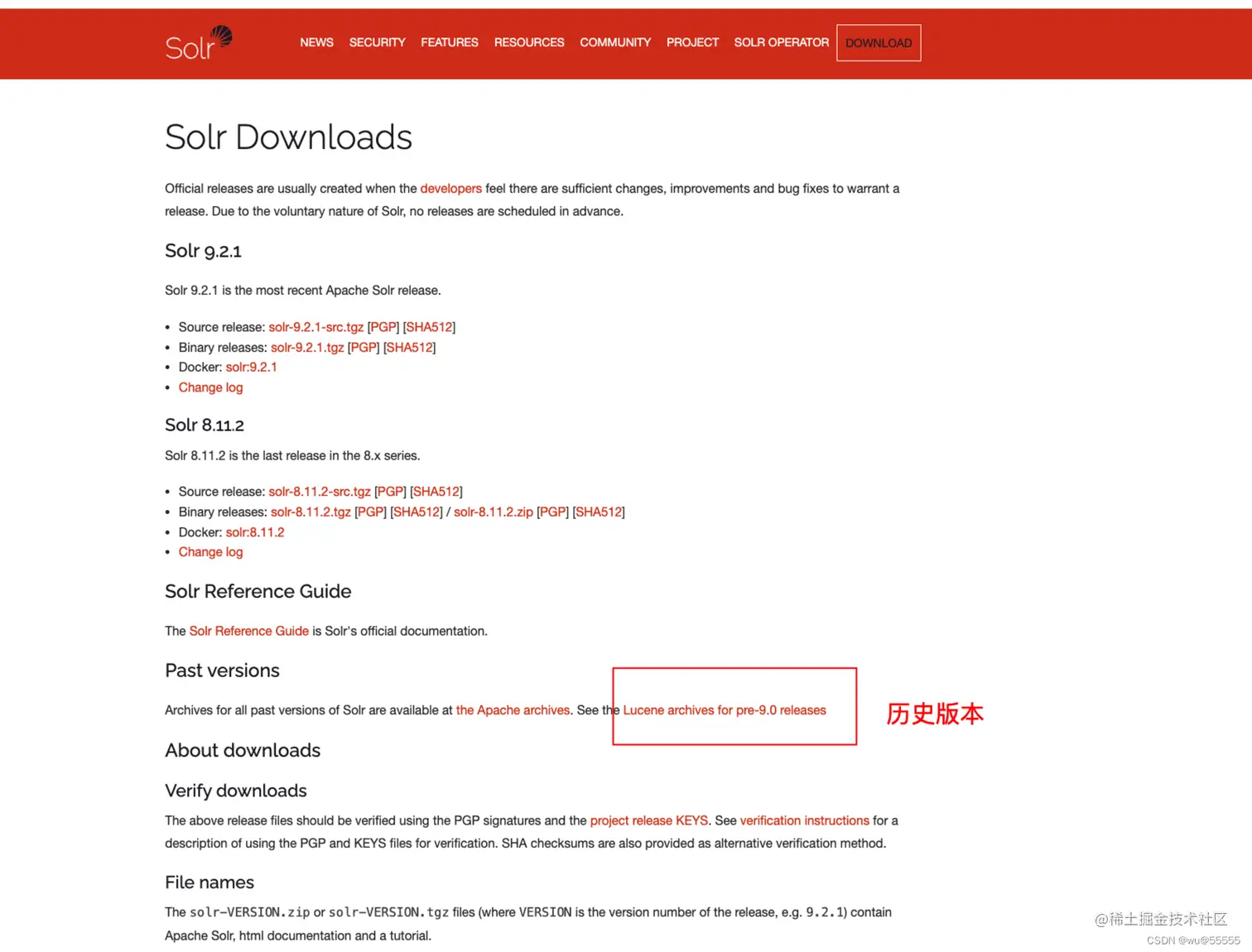Open the solr:8.11.2 Docker link
1252x952 pixels.
pos(255,532)
